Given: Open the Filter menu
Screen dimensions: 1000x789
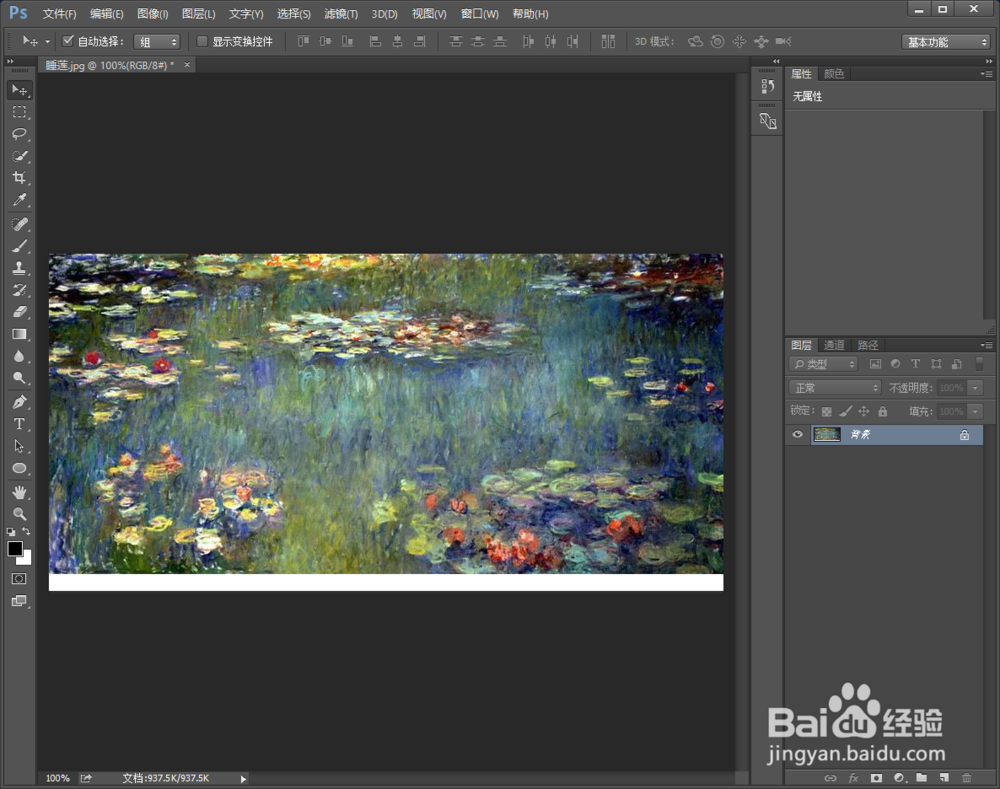Looking at the screenshot, I should click(x=341, y=14).
